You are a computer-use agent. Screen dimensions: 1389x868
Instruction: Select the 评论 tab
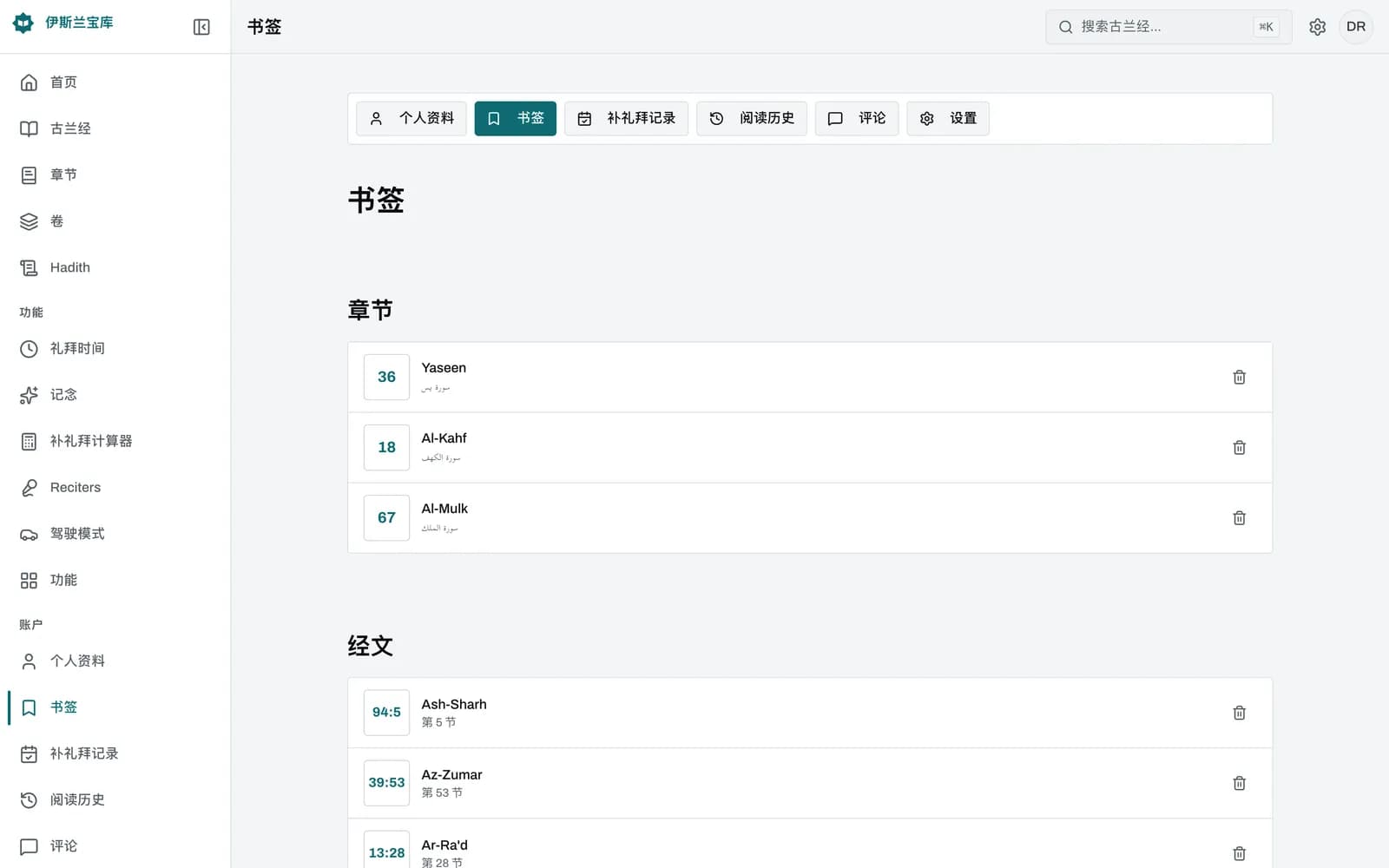click(x=857, y=118)
